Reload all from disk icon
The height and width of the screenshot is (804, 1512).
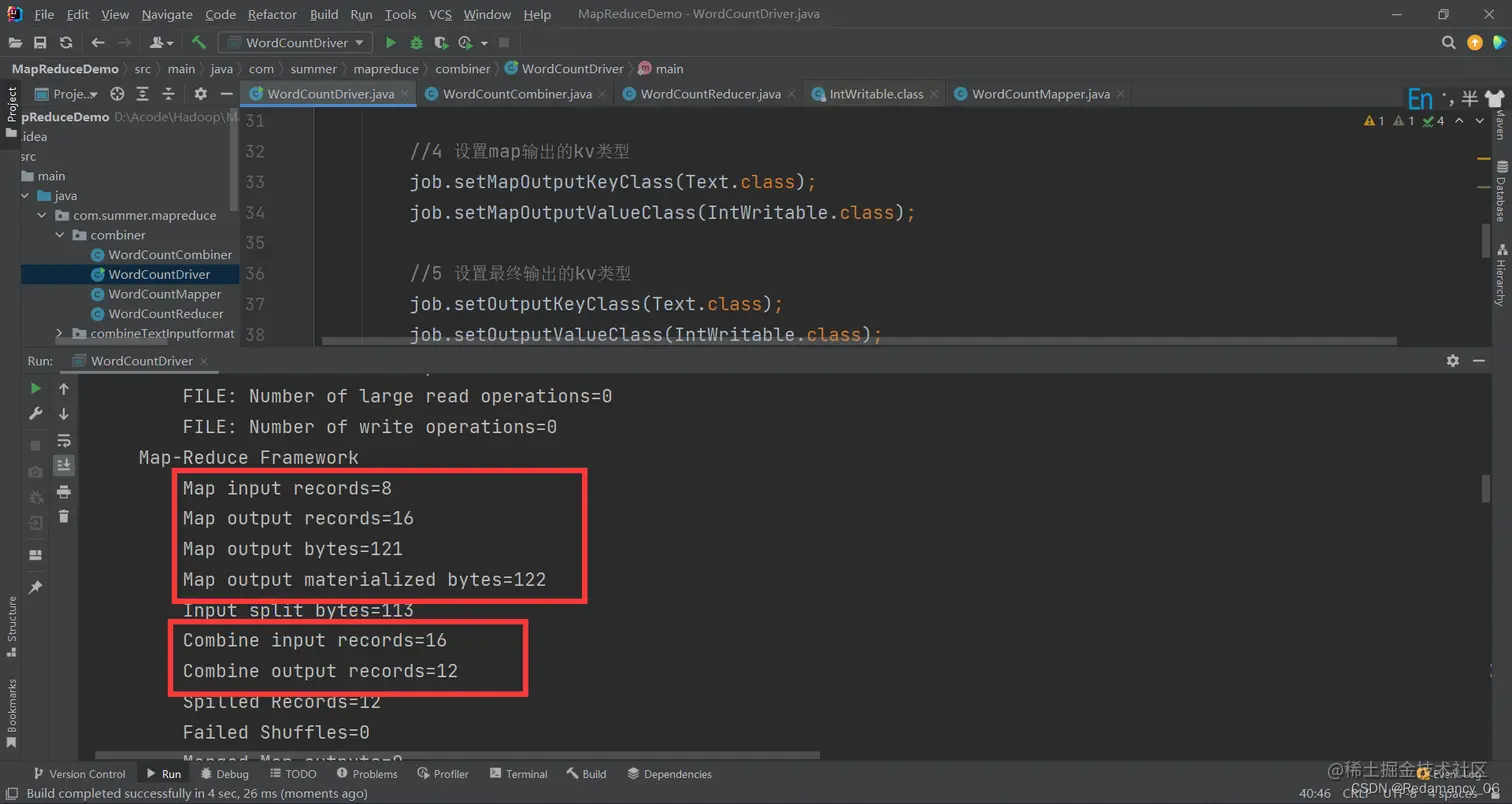tap(66, 43)
